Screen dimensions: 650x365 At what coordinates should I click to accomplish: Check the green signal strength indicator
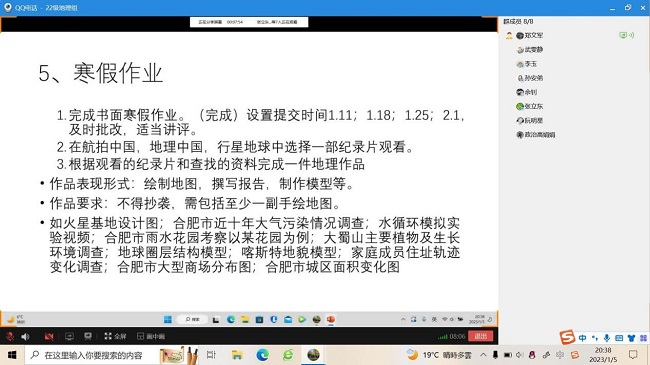[x=442, y=337]
